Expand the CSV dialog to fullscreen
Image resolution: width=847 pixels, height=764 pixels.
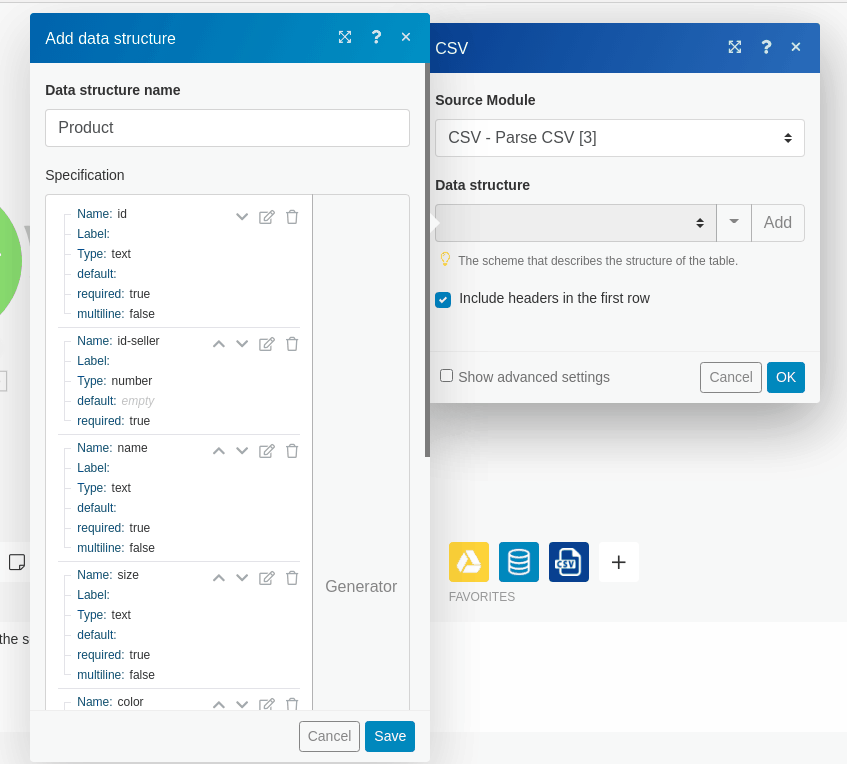coord(735,47)
